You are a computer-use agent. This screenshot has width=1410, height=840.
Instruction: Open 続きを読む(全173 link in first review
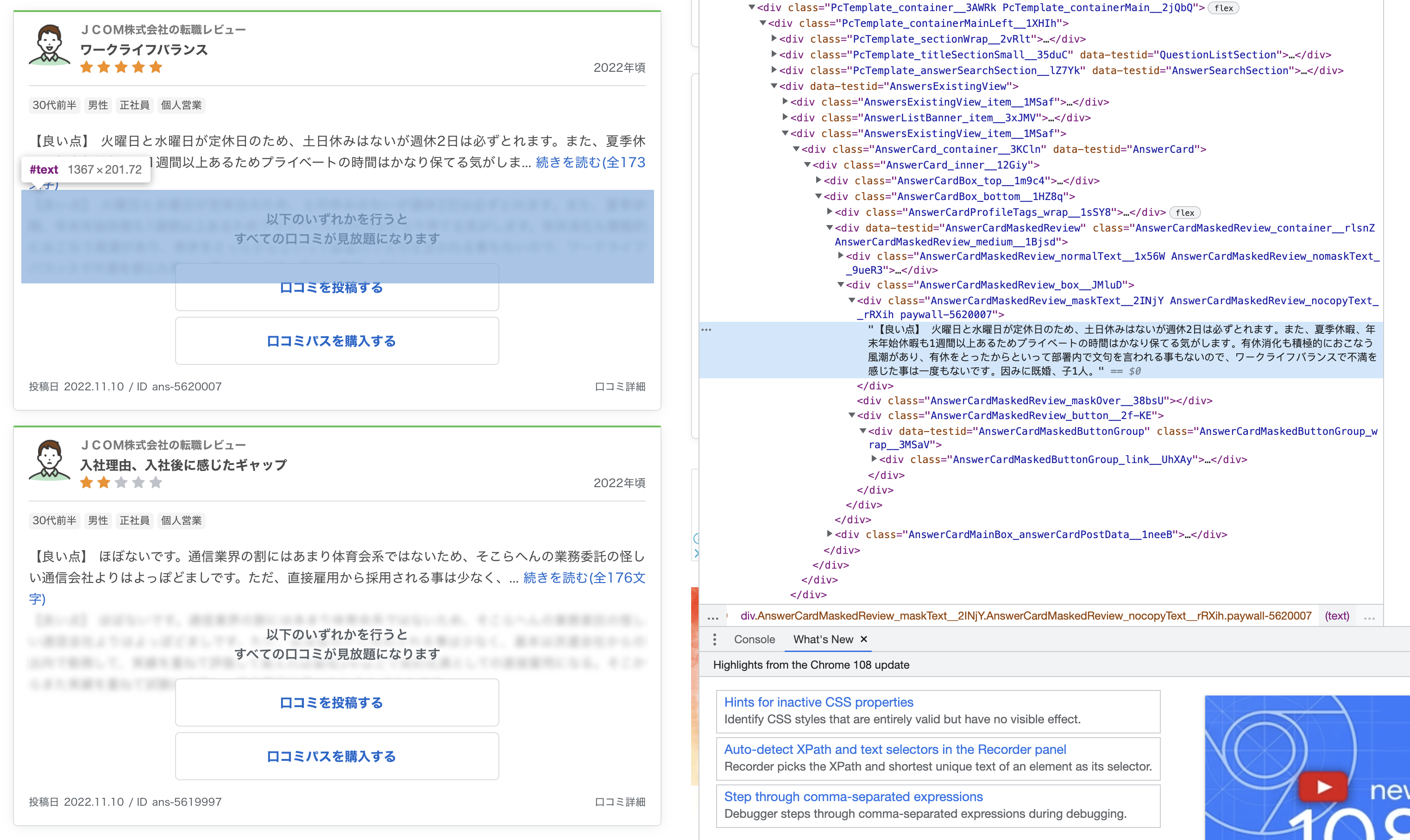(591, 163)
